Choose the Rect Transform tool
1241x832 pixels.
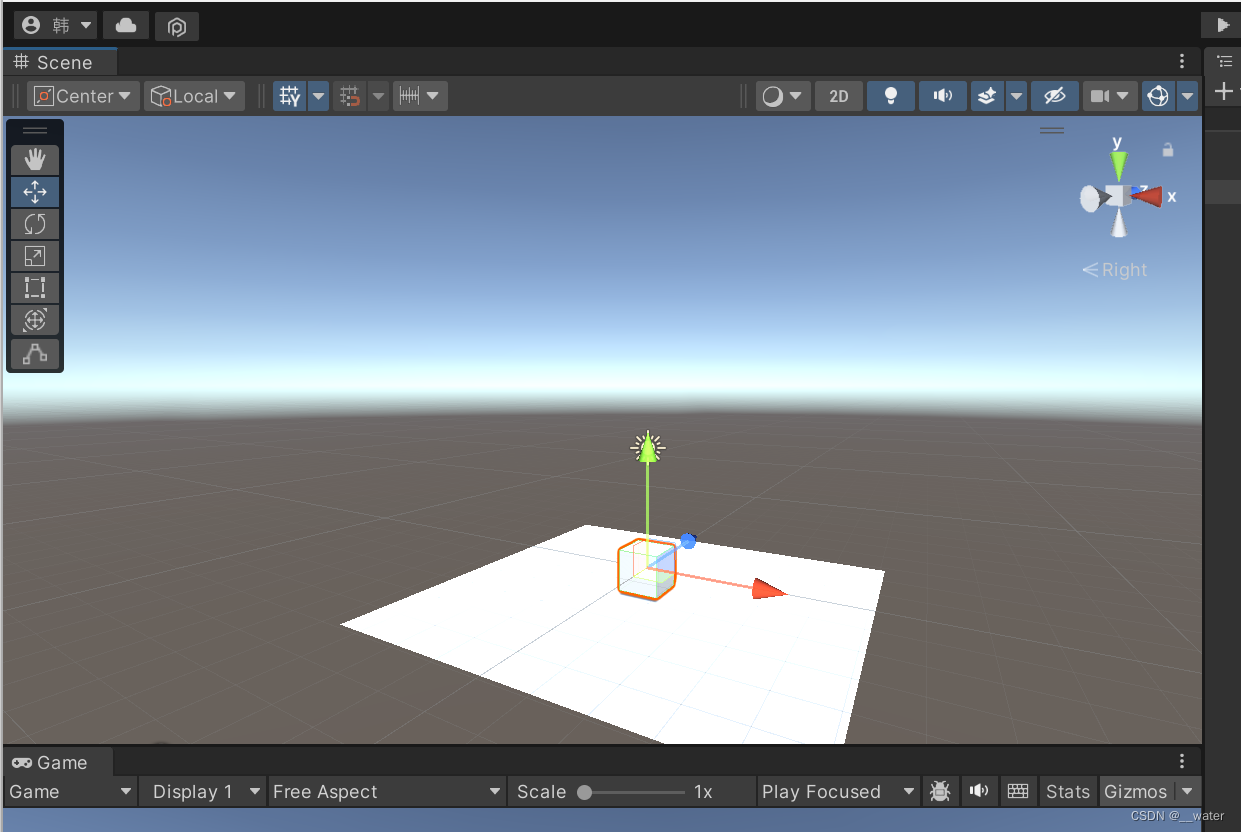click(x=35, y=287)
